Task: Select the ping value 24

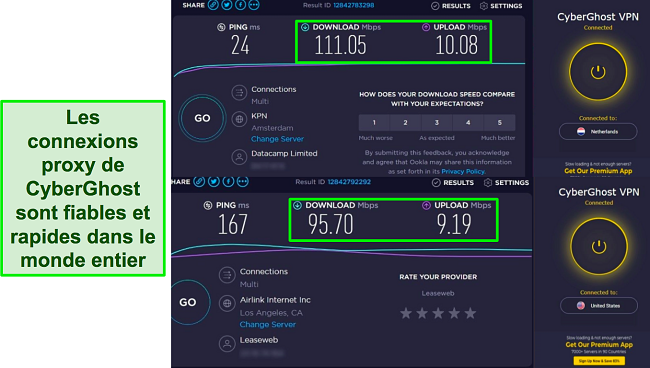Action: [x=240, y=45]
